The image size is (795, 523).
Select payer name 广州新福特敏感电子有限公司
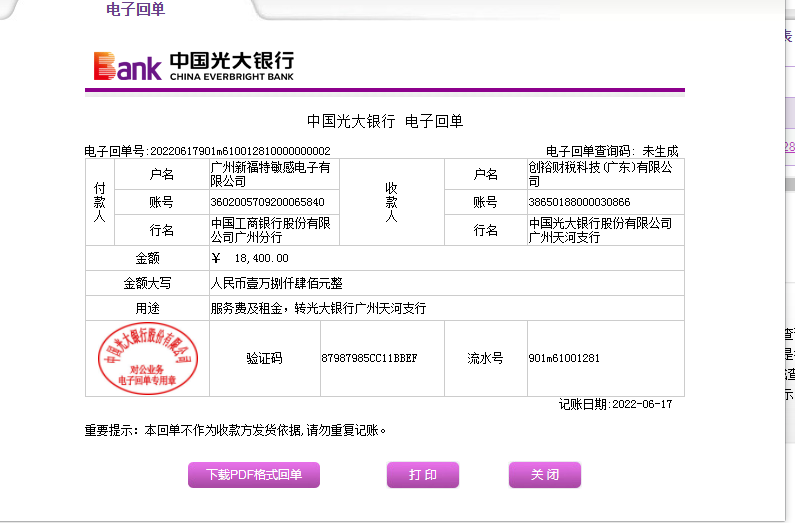pyautogui.click(x=270, y=174)
